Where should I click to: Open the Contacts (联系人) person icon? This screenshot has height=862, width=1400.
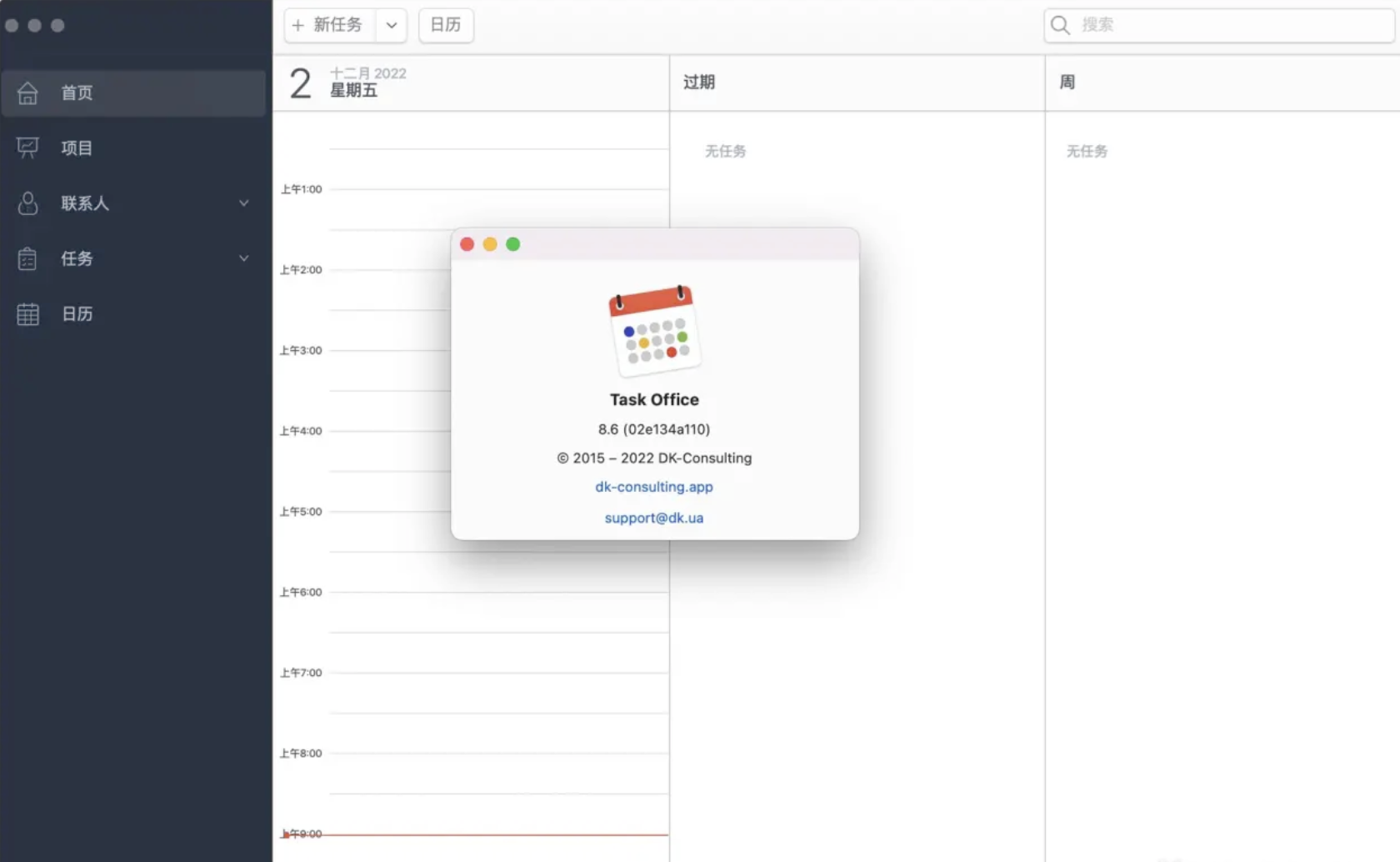click(27, 203)
